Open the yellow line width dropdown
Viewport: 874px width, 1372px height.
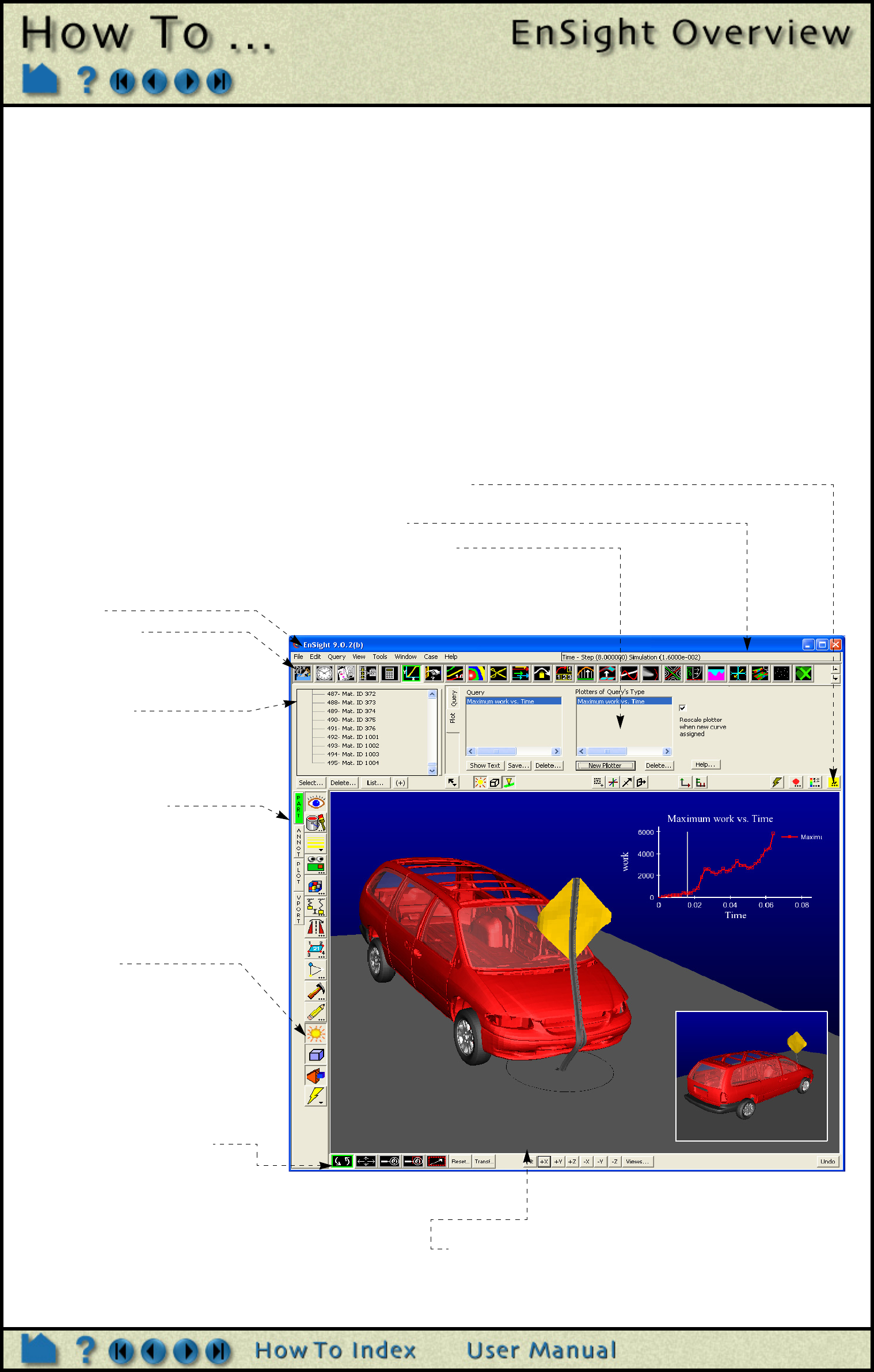coord(316,843)
